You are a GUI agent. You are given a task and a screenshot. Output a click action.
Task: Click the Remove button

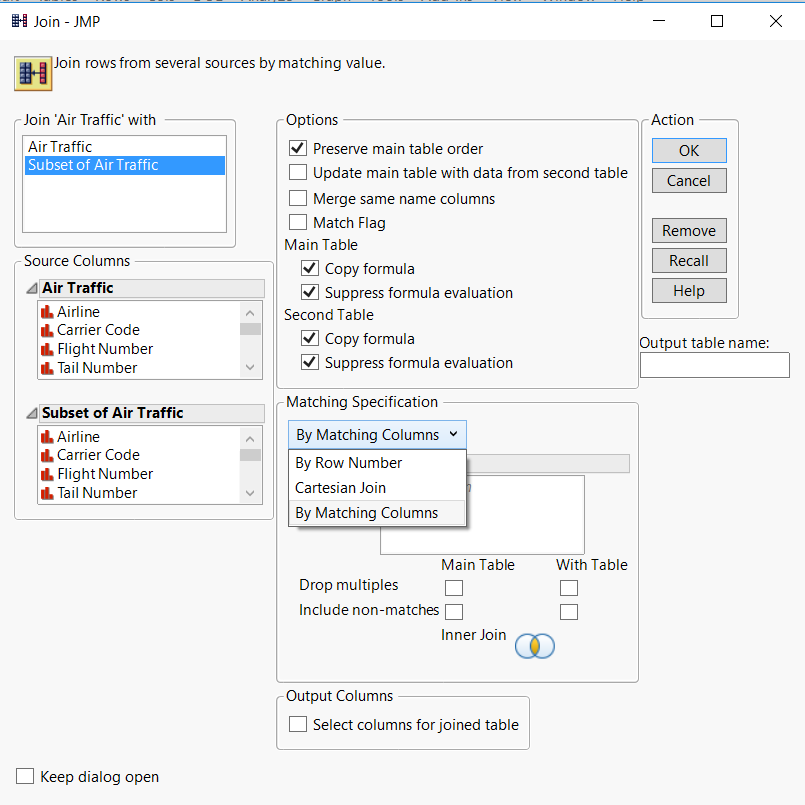point(689,231)
